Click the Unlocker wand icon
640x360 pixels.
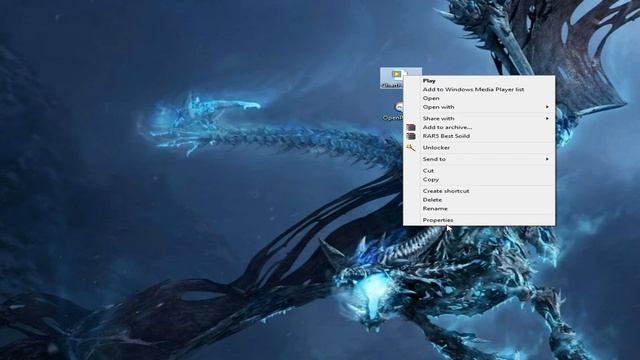point(411,147)
